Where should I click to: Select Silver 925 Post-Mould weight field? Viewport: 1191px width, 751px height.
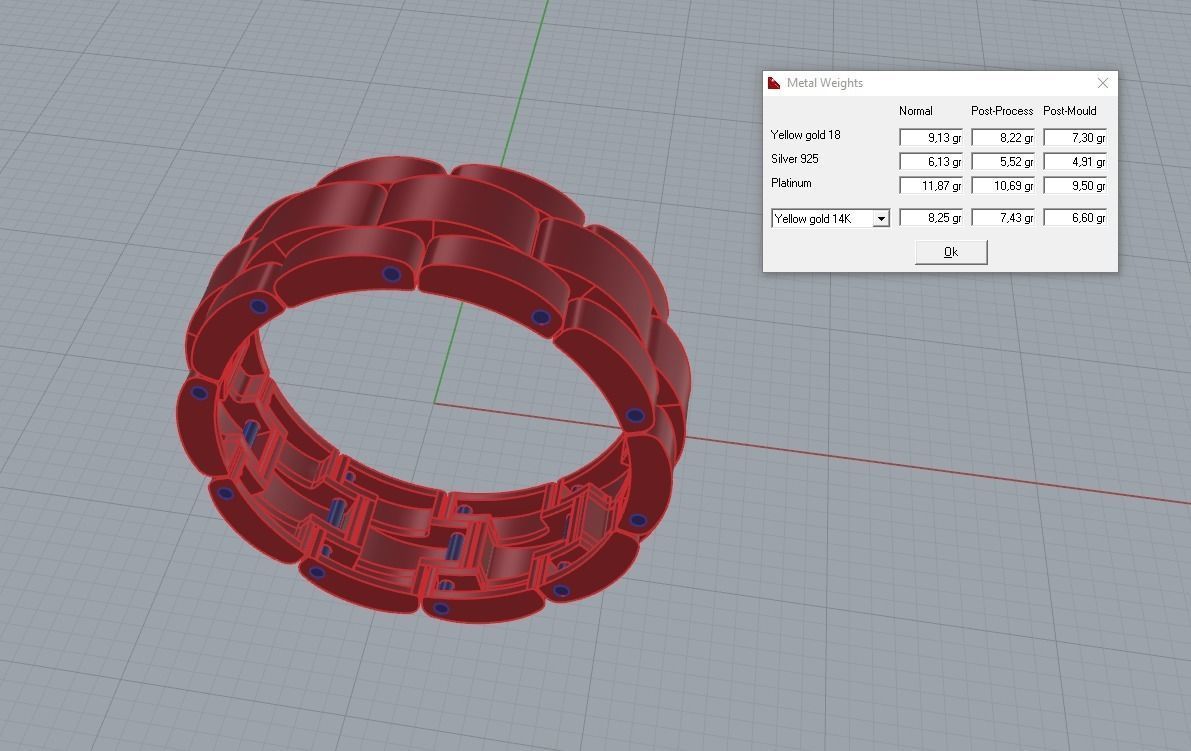click(1075, 162)
